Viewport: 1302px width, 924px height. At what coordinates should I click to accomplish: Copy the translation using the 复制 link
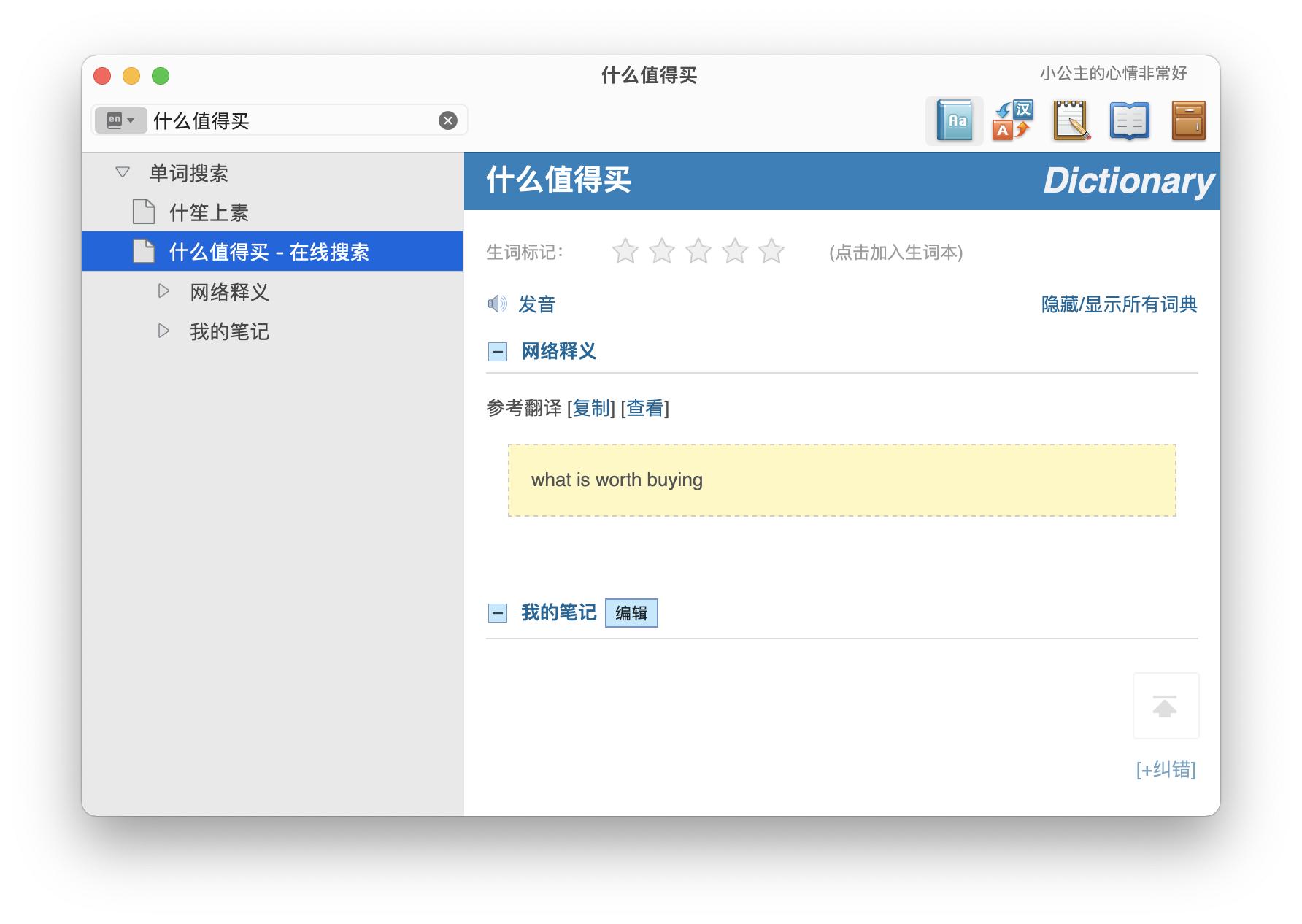point(591,409)
